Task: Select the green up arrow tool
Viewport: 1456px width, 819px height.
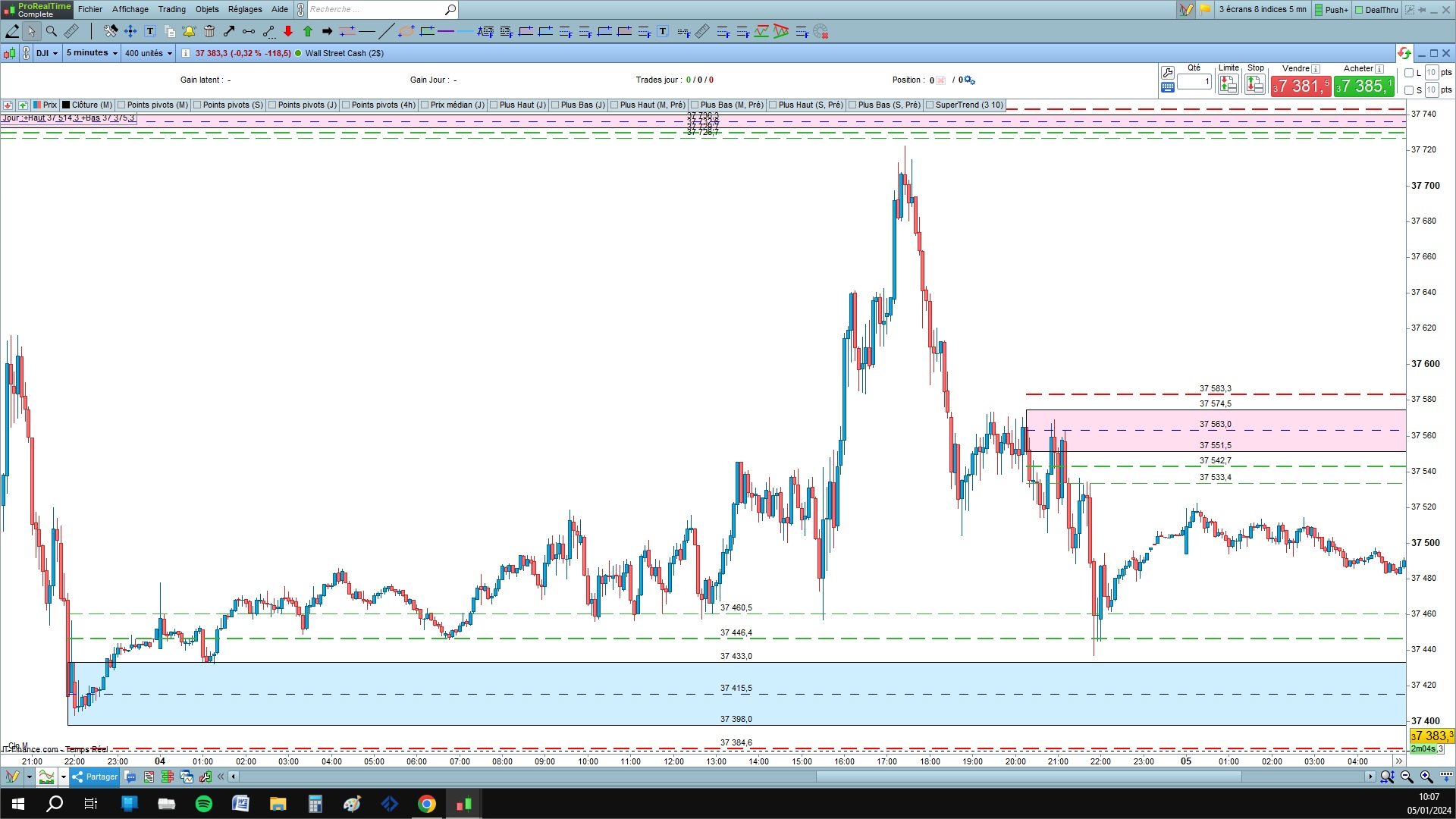Action: tap(308, 31)
